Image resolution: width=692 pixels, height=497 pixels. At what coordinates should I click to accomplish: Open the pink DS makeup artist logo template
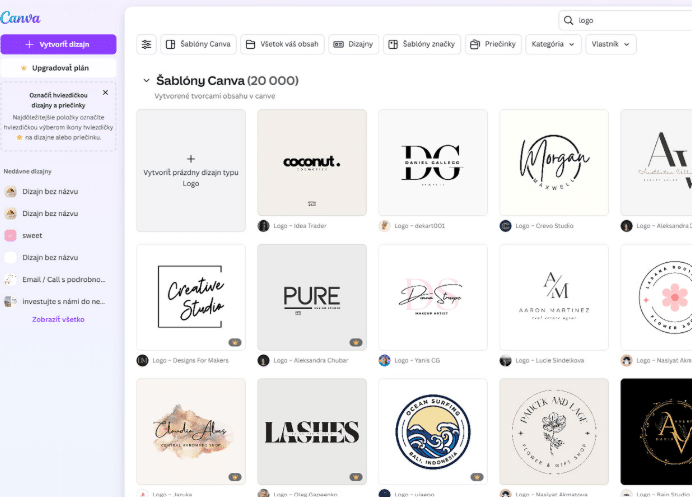(x=433, y=297)
